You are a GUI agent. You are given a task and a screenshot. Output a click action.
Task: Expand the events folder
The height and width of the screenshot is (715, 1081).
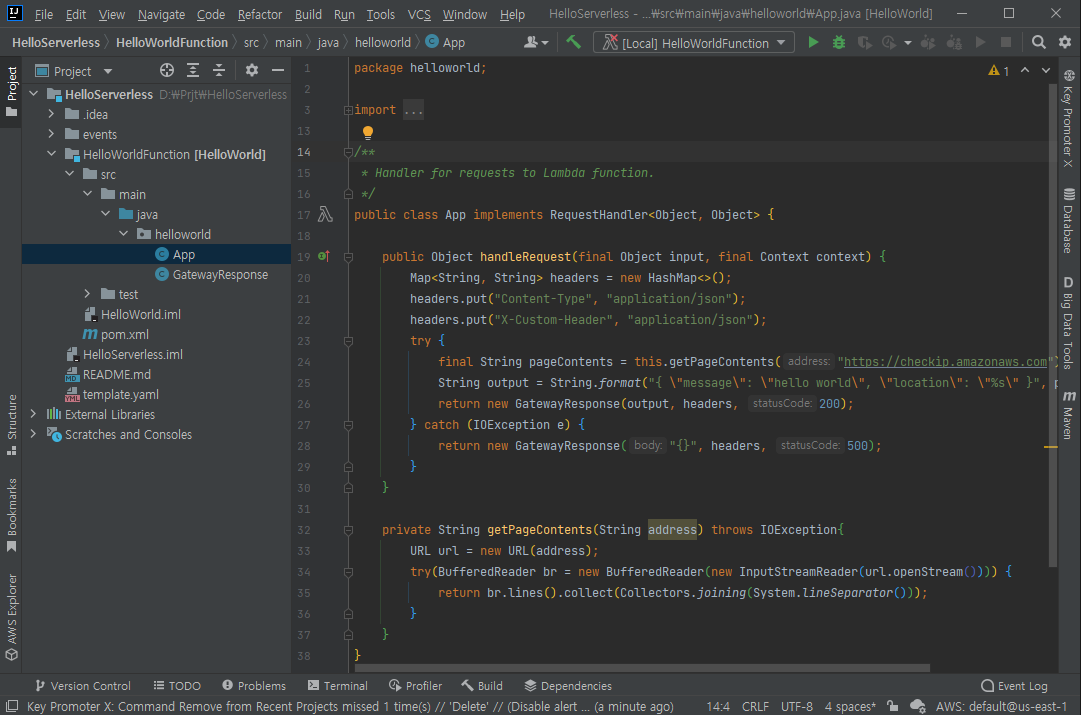point(51,134)
